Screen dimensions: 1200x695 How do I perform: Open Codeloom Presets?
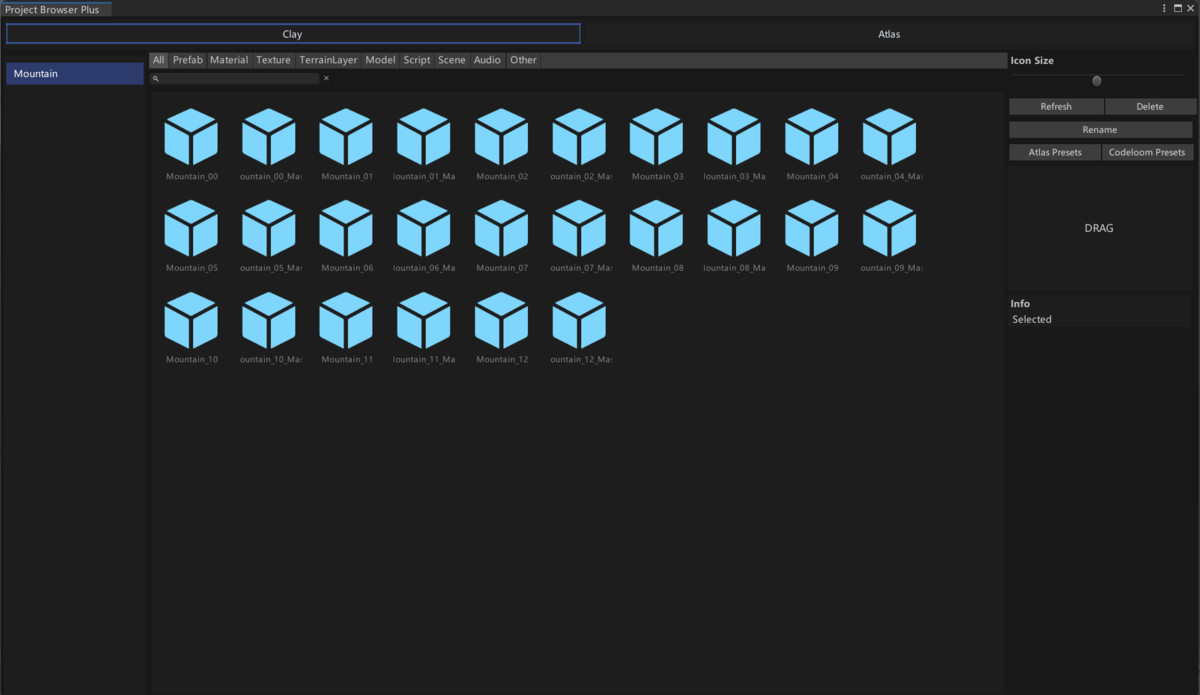(x=1147, y=152)
